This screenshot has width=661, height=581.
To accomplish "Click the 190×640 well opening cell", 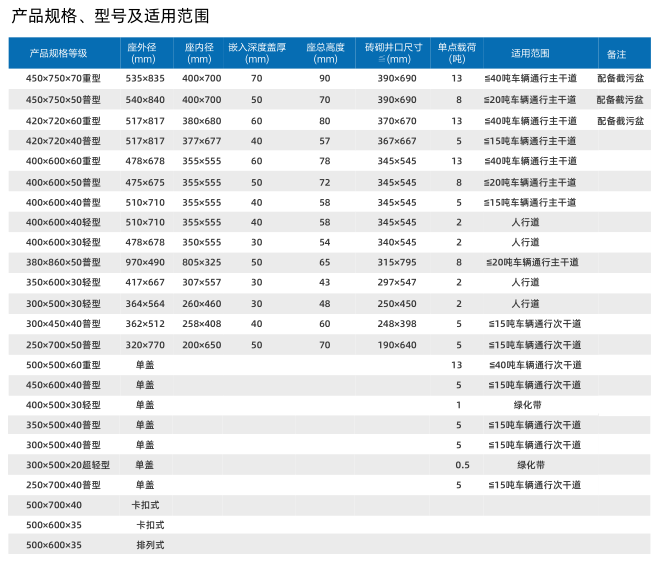I will pos(397,344).
